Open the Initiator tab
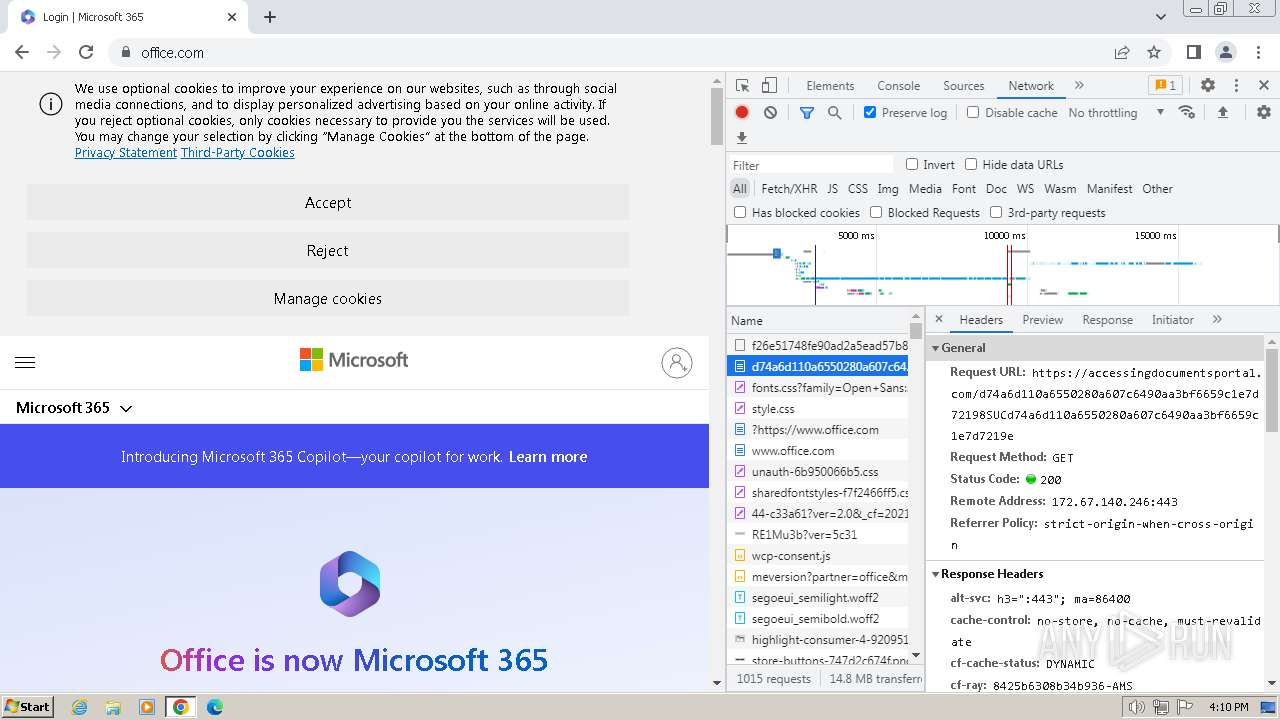 pos(1172,320)
